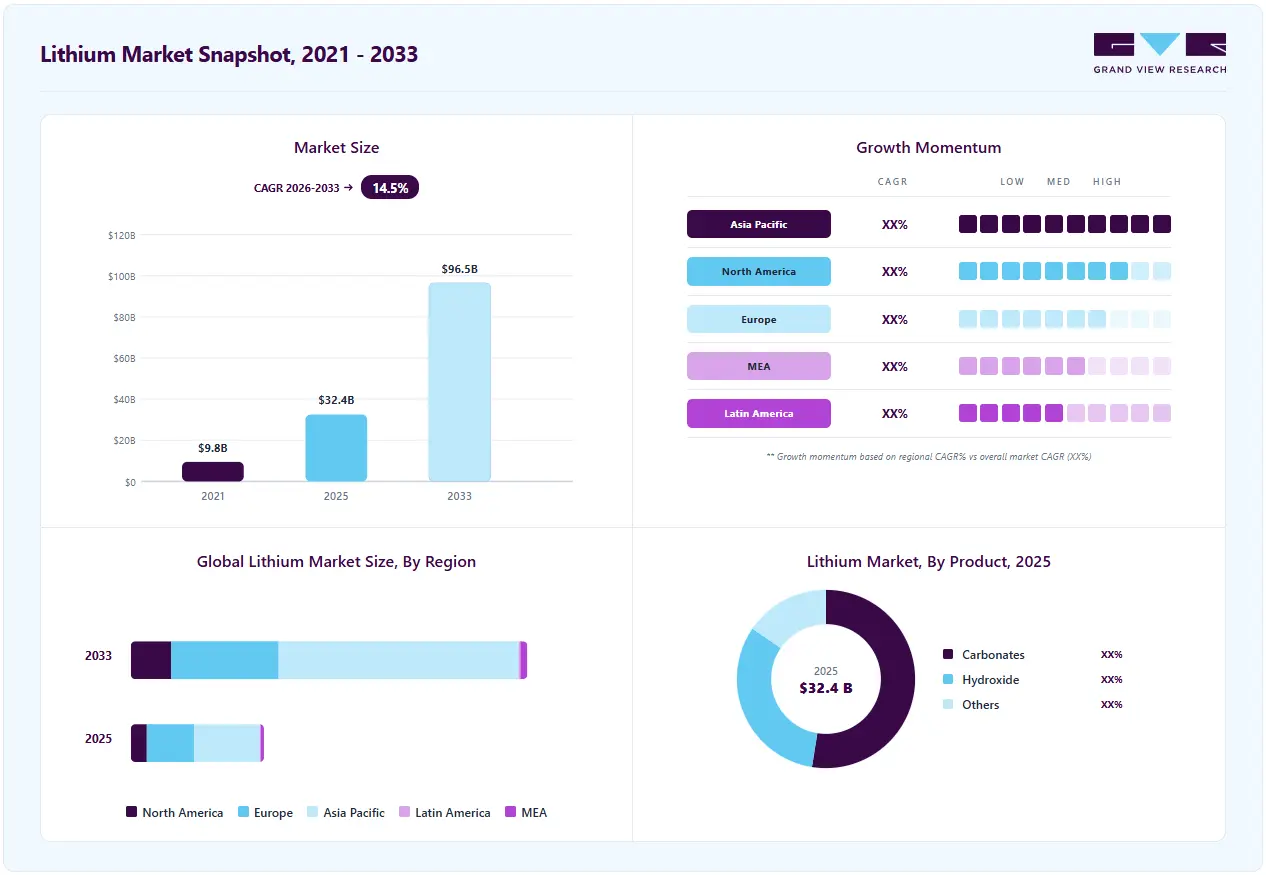This screenshot has height=875, width=1266.
Task: Click Others legend swatch
Action: point(948,704)
